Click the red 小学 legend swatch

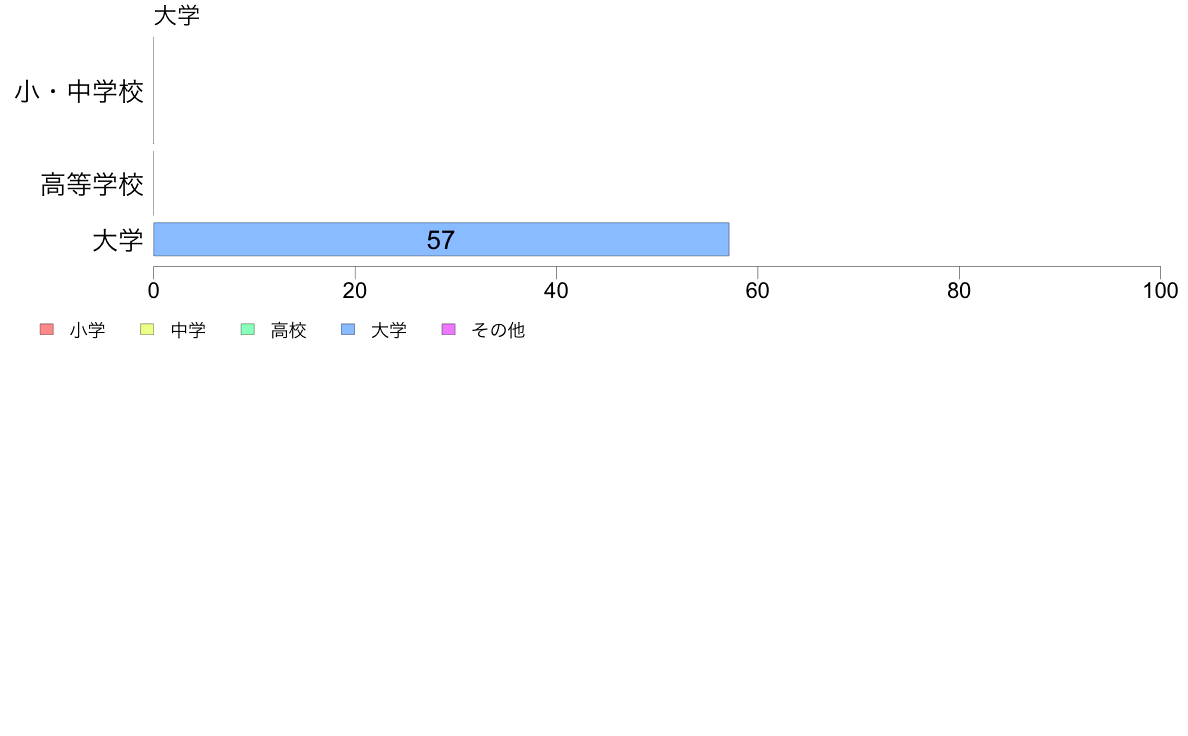[x=47, y=329]
